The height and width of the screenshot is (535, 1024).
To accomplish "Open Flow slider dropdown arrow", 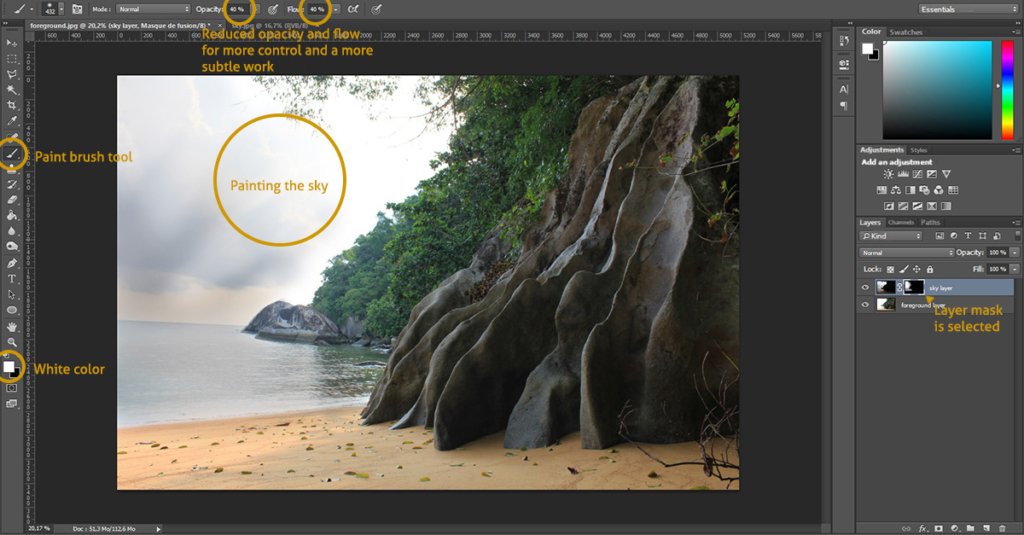I will pos(336,10).
